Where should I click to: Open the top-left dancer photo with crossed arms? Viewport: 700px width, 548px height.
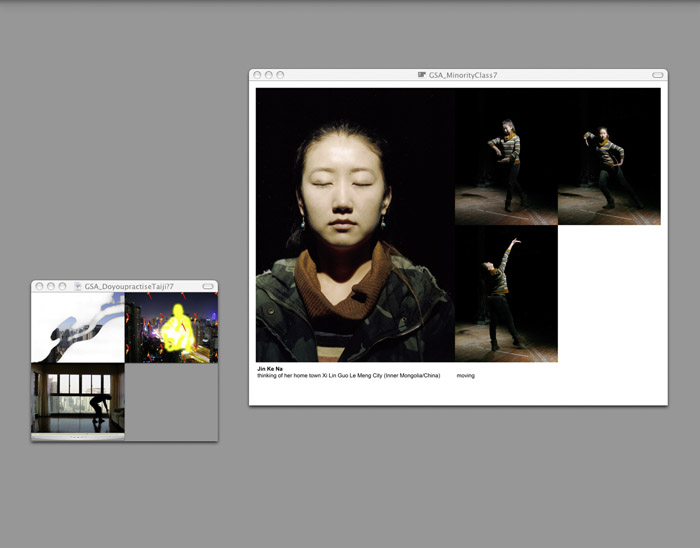(x=506, y=157)
